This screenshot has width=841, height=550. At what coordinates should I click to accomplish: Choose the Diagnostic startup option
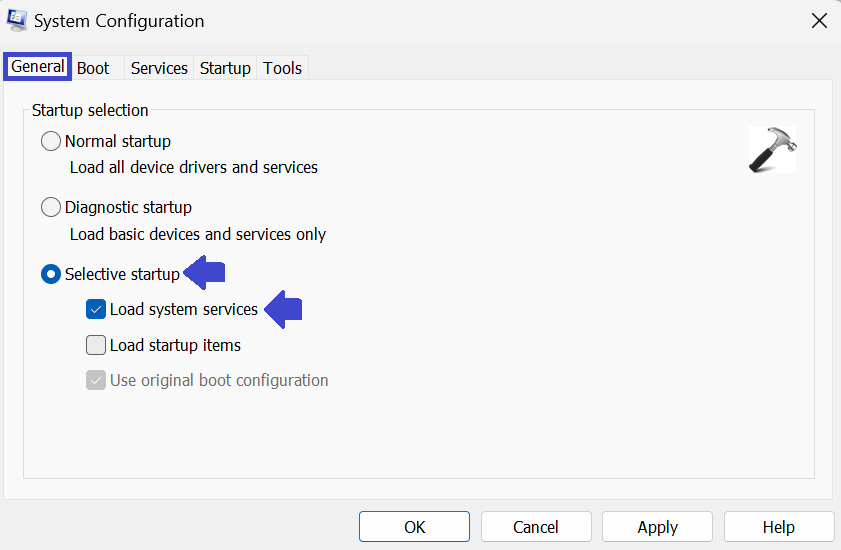[x=51, y=207]
